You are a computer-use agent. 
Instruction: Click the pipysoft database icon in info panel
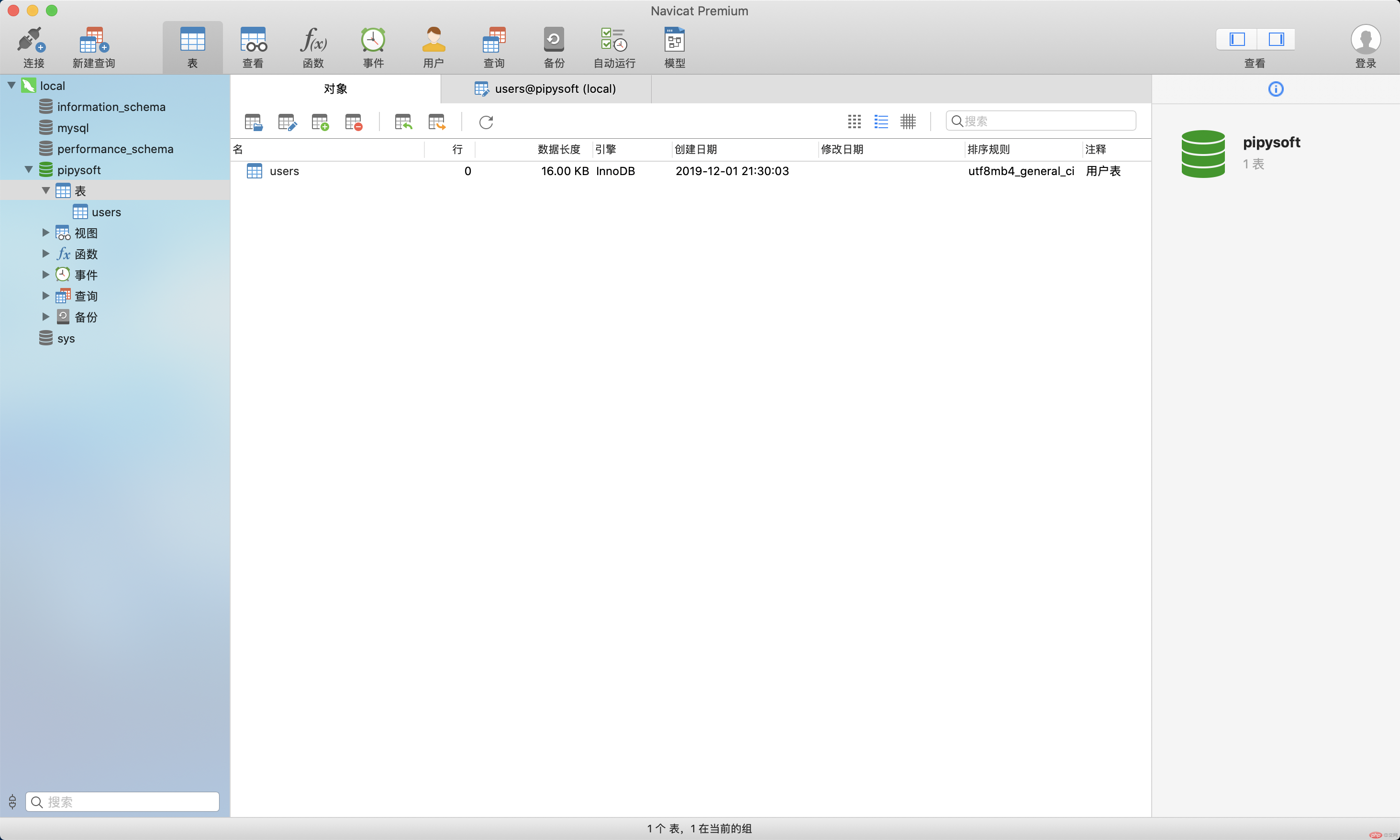(1203, 154)
